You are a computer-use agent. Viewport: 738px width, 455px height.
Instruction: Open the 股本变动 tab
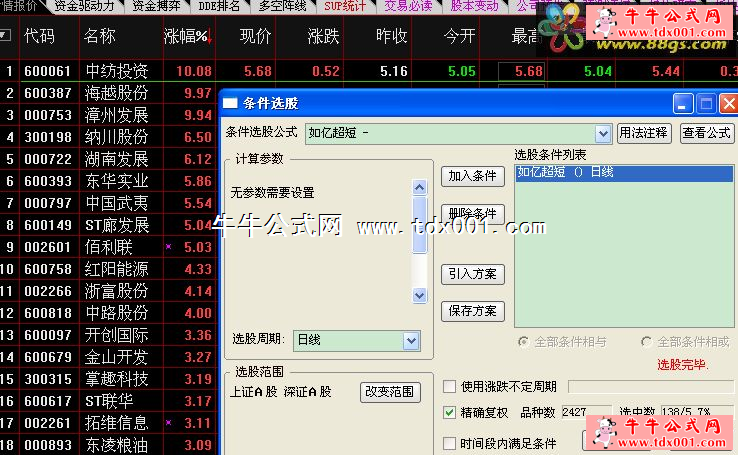pyautogui.click(x=474, y=6)
